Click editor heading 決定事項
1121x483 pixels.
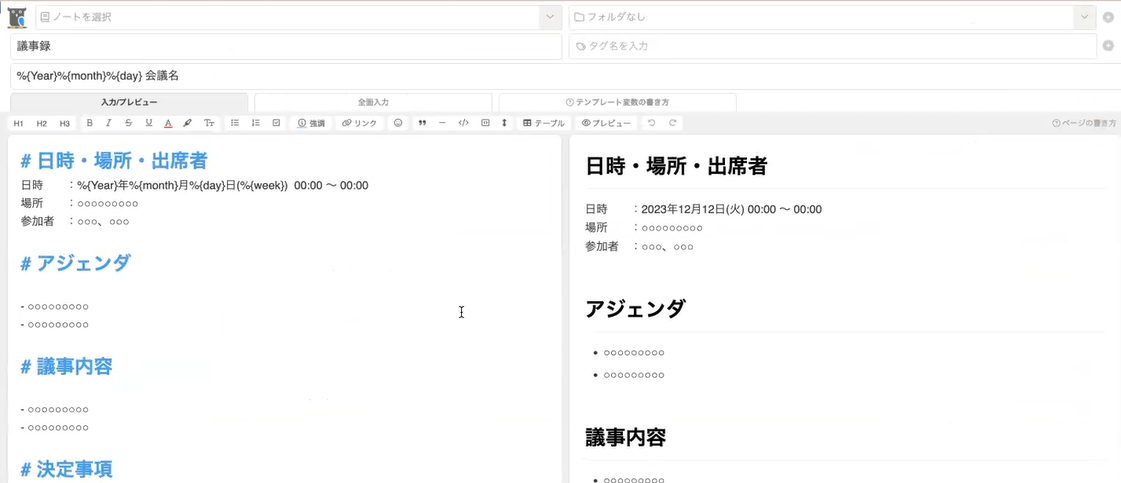click(66, 469)
